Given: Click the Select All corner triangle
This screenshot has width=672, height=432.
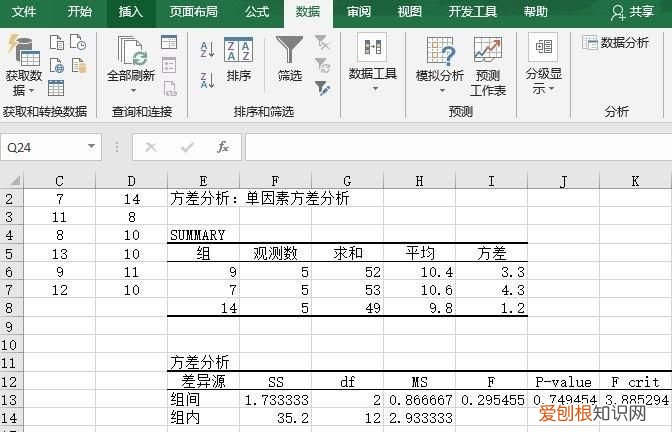Looking at the screenshot, I should click(14, 180).
